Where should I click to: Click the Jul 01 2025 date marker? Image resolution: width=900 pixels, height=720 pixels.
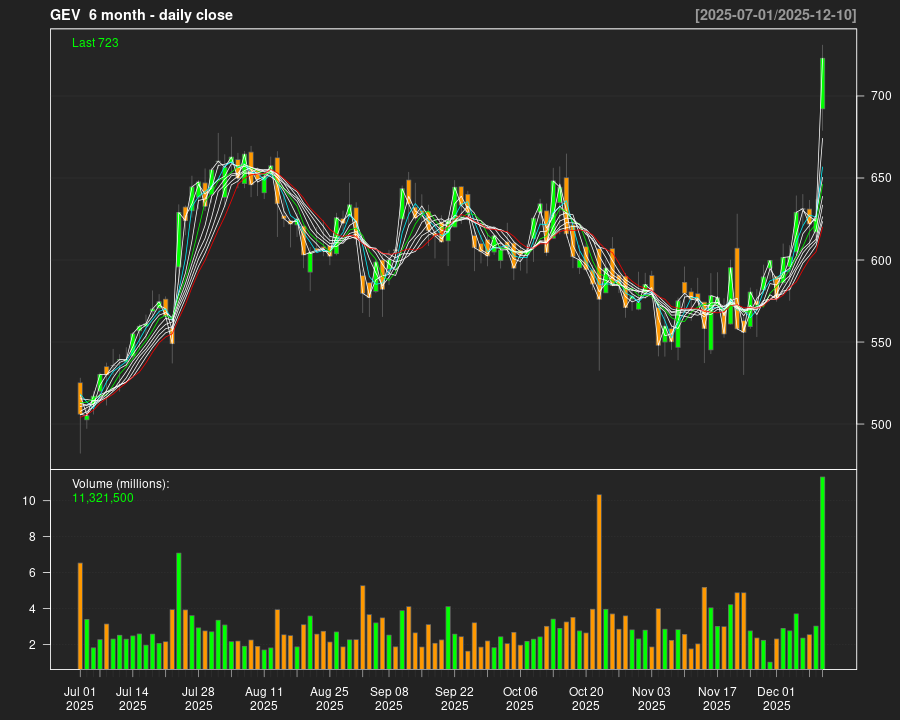[x=80, y=698]
